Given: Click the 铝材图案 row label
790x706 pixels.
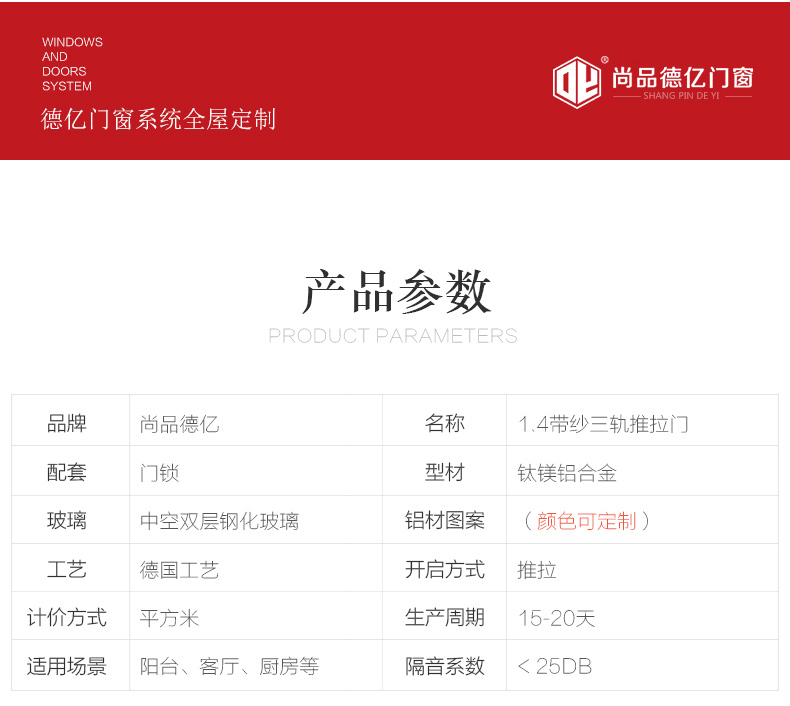Looking at the screenshot, I should coord(444,521).
